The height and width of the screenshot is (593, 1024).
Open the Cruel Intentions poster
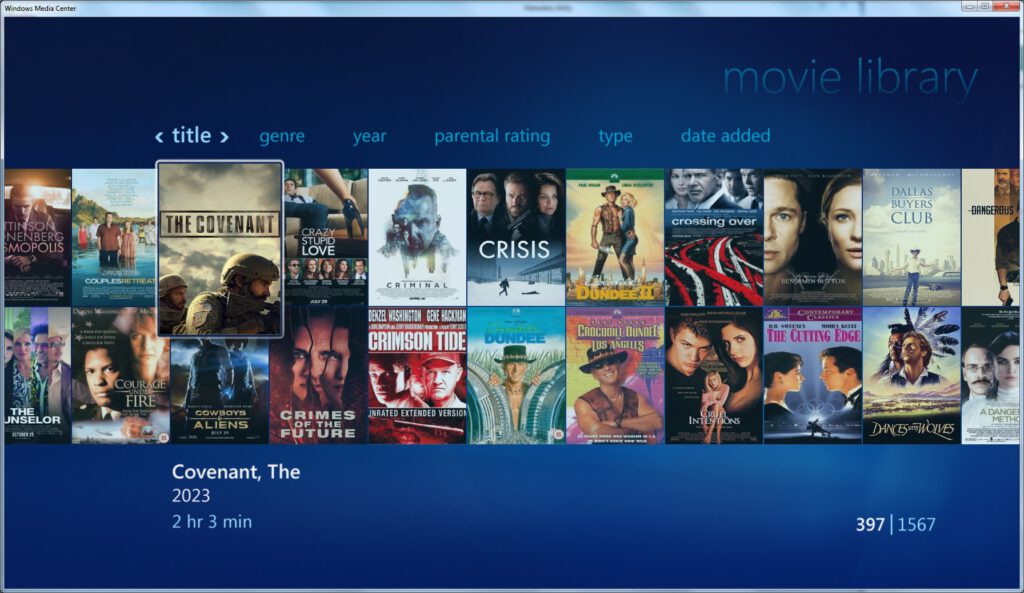[x=714, y=376]
